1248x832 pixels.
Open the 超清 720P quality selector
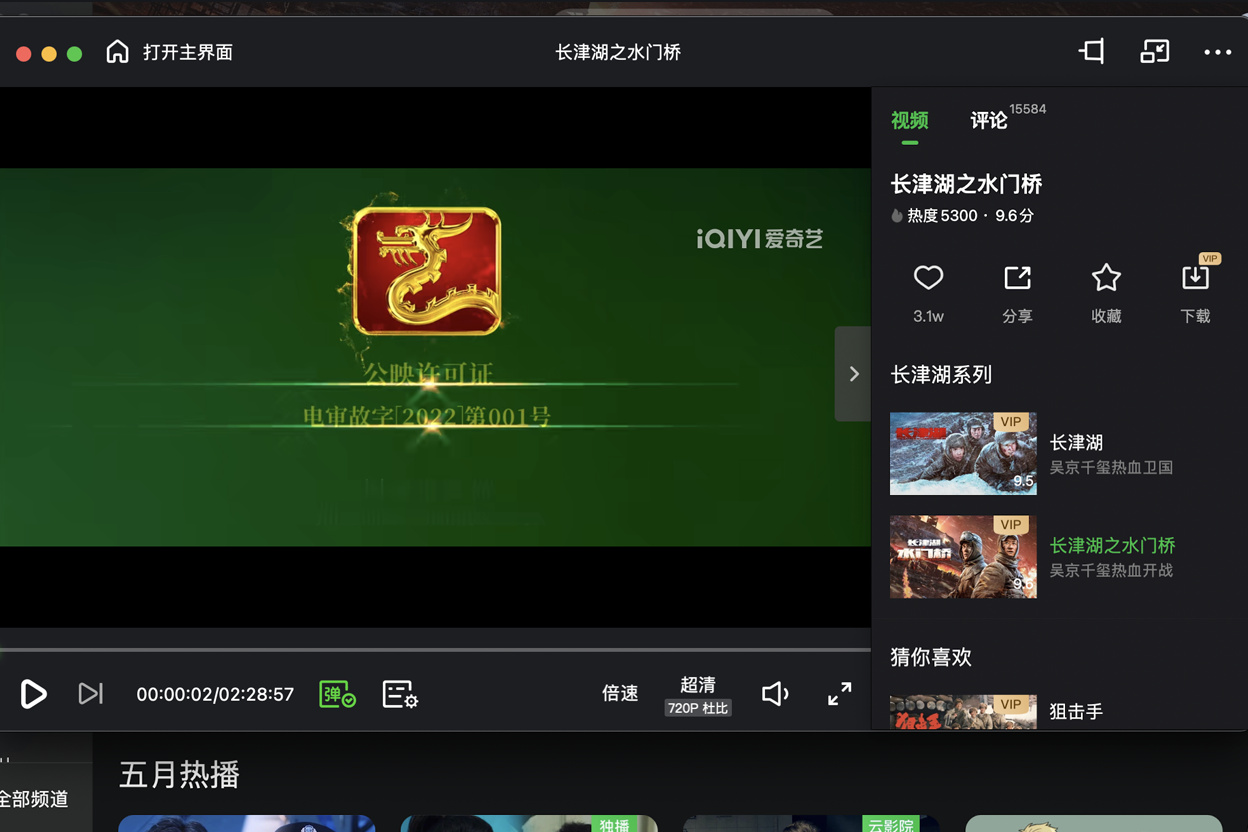click(698, 695)
